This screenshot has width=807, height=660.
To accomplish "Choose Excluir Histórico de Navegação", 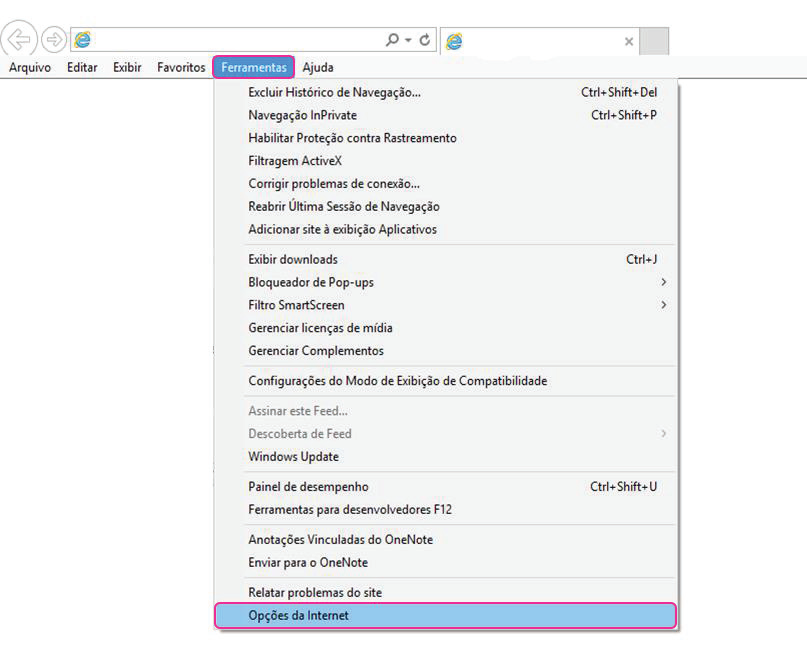I will pyautogui.click(x=334, y=92).
